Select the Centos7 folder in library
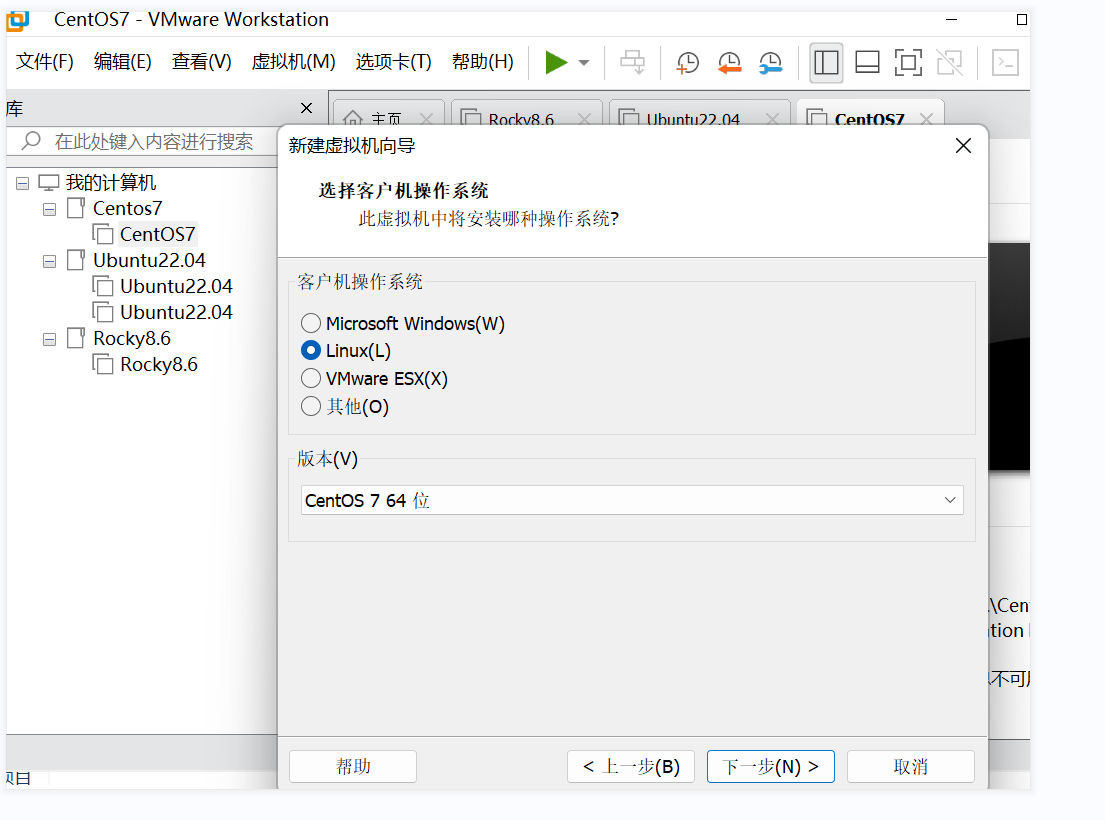This screenshot has width=1105, height=820. pos(127,209)
